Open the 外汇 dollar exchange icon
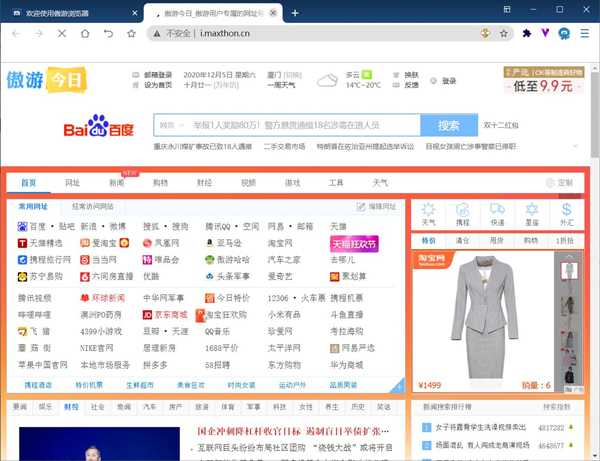The image size is (600, 461). coord(566,212)
